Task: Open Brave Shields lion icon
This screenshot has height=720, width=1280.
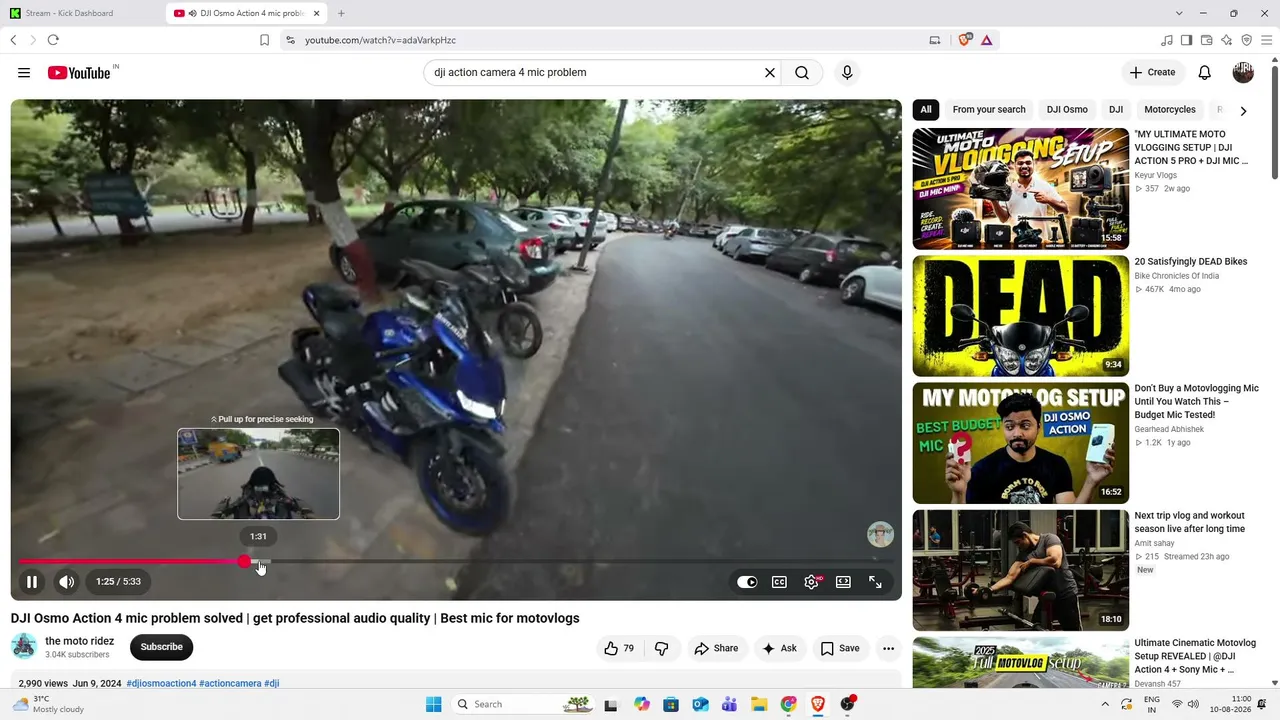Action: [965, 40]
